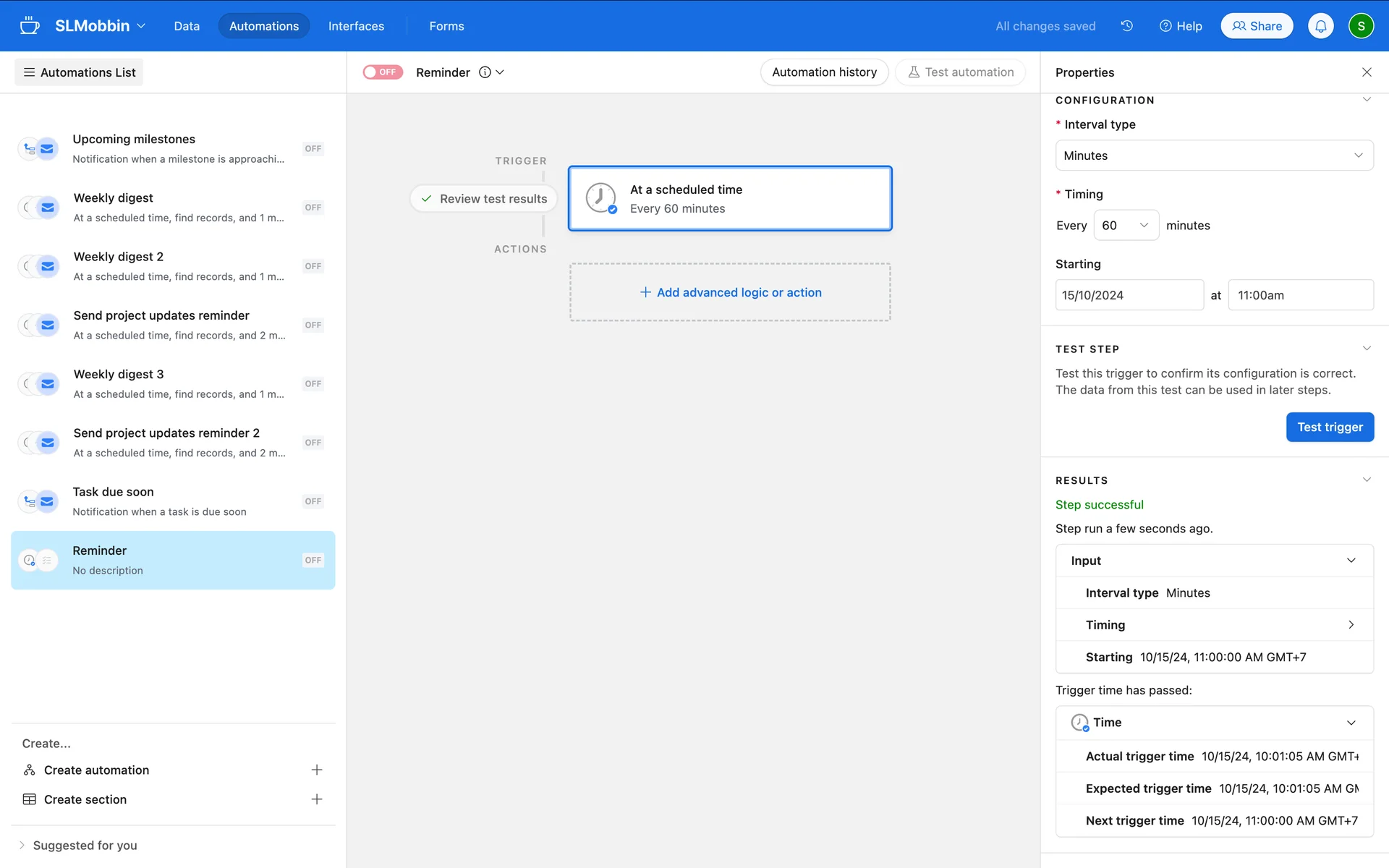Open the Interval type Minutes dropdown
Viewport: 1389px width, 868px height.
point(1214,156)
